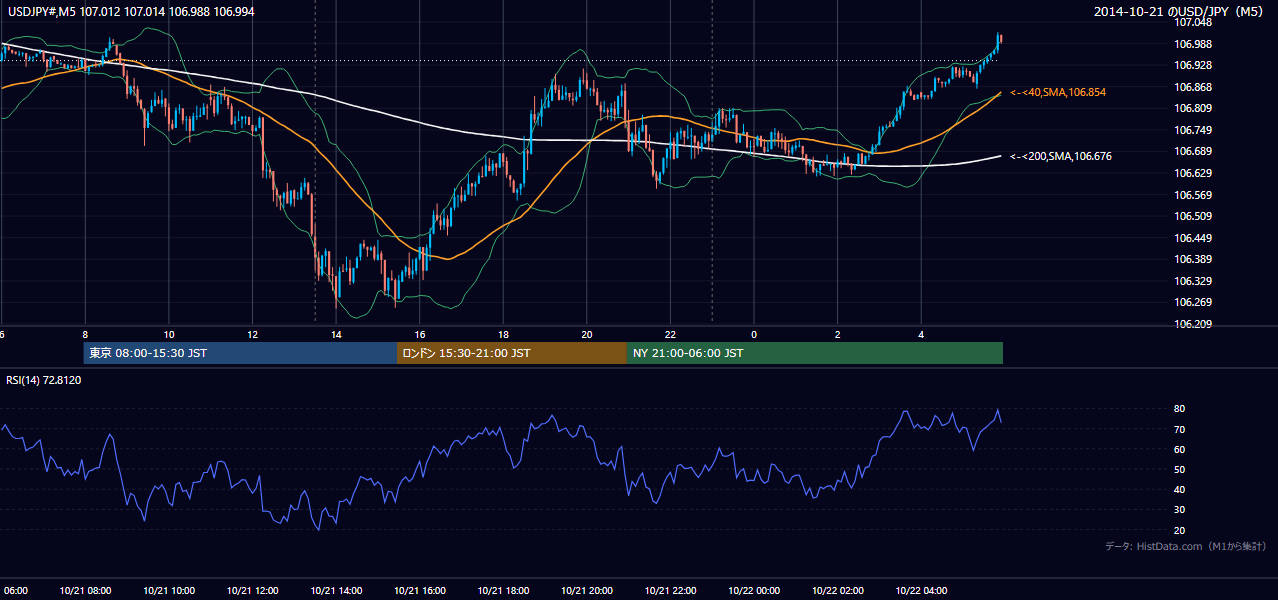Click the 10/21 22:00 time axis label

[670, 591]
